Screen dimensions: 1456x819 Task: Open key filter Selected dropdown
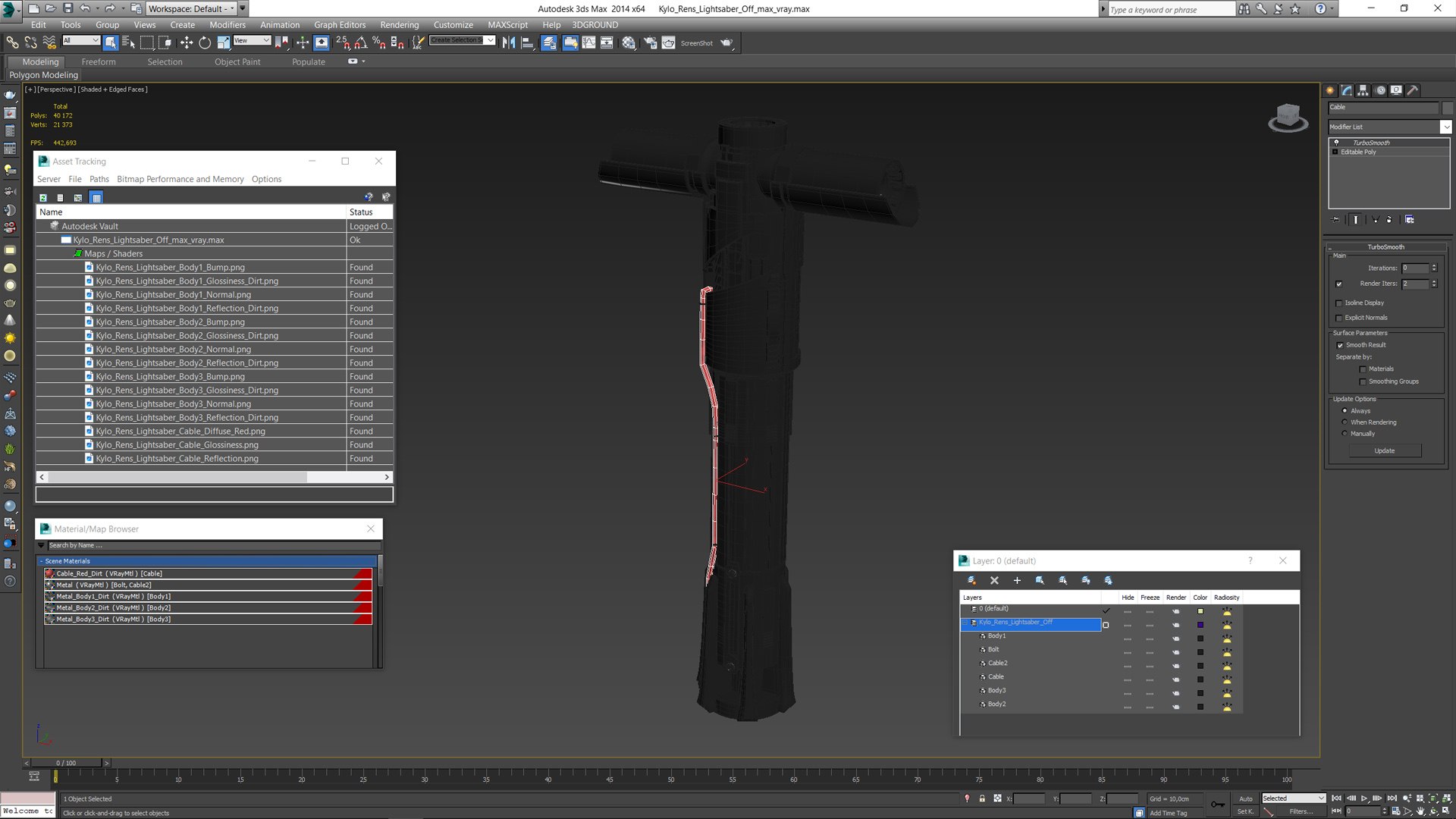1294,799
